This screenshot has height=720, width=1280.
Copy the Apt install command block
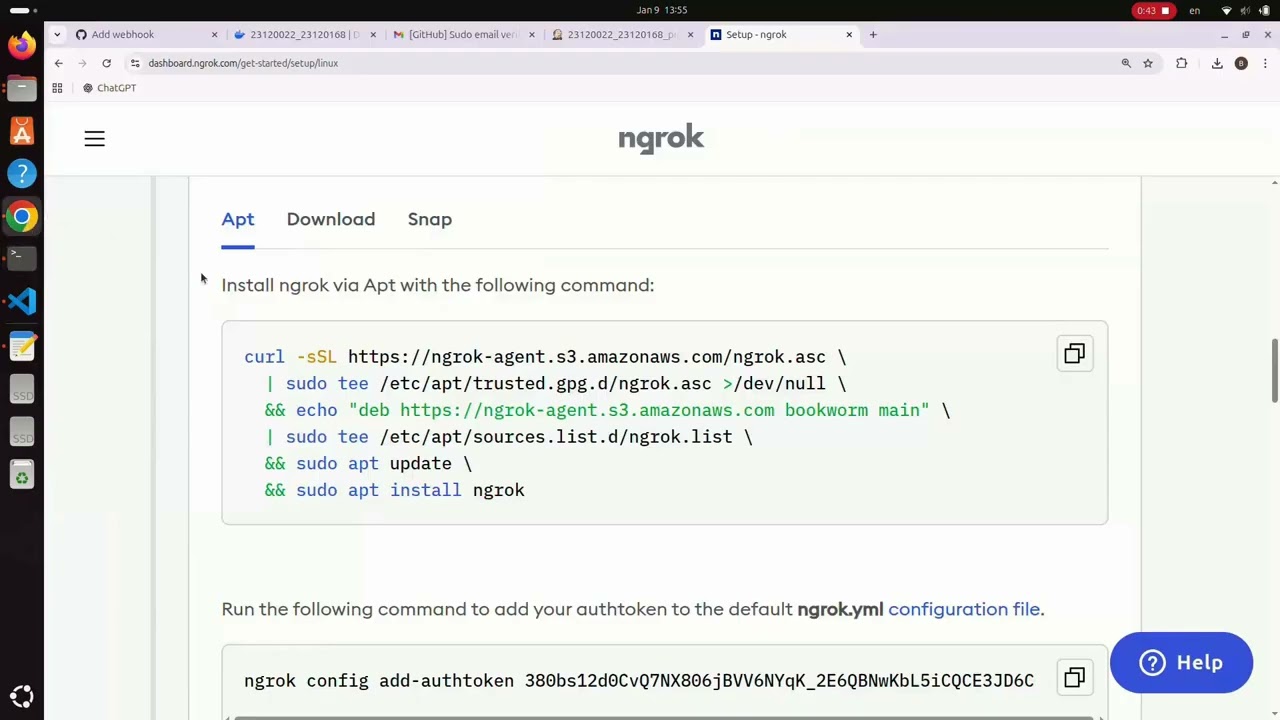(1074, 354)
